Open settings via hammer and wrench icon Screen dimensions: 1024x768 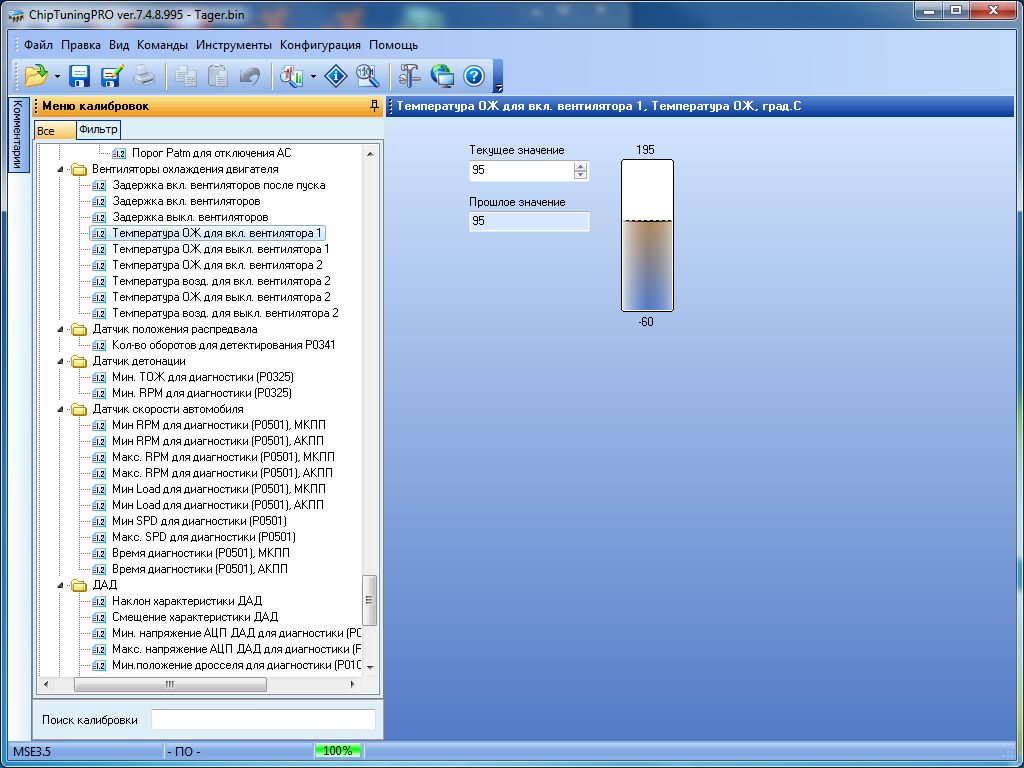[x=410, y=75]
